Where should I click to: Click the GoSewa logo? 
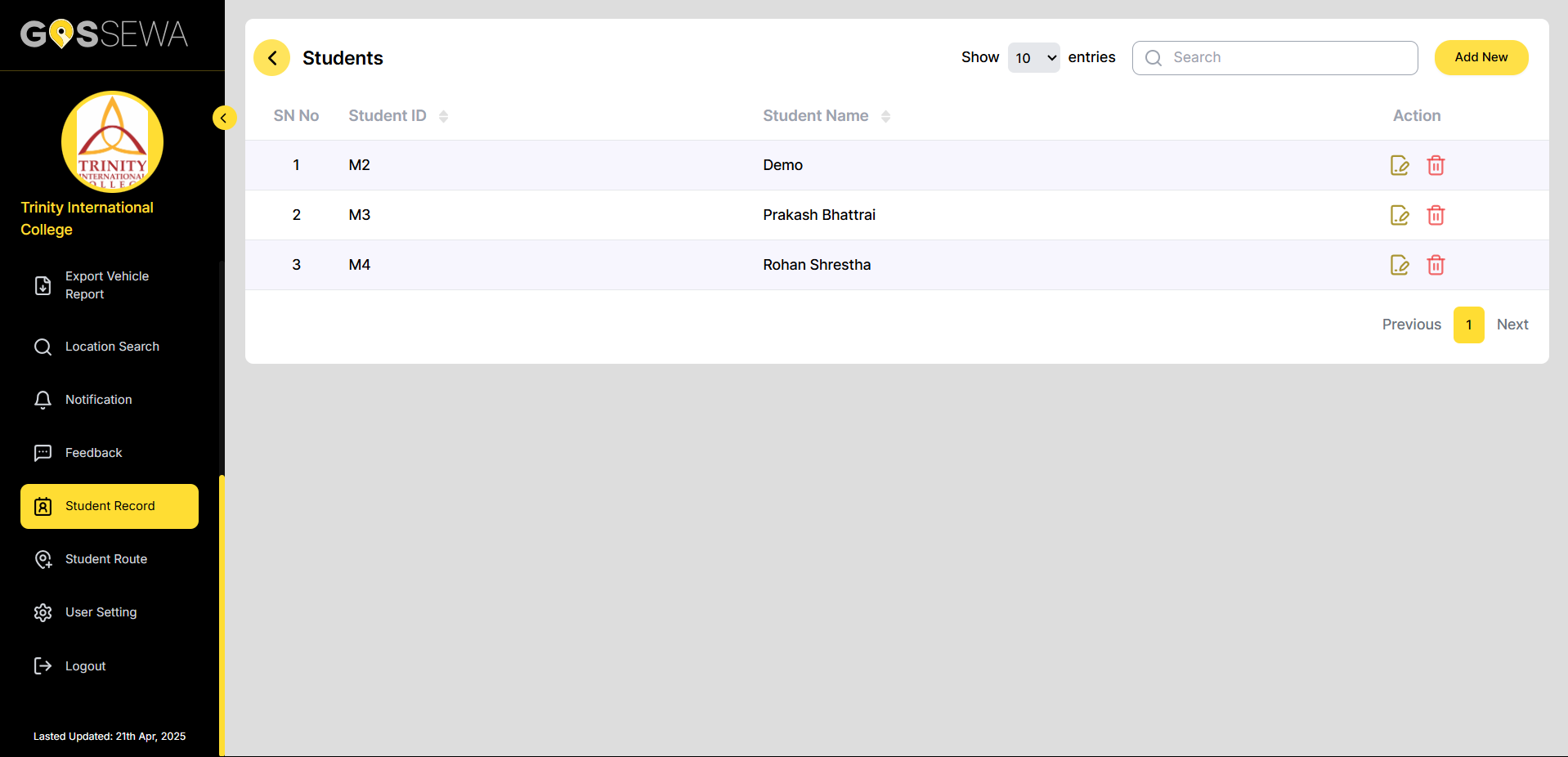pos(105,34)
